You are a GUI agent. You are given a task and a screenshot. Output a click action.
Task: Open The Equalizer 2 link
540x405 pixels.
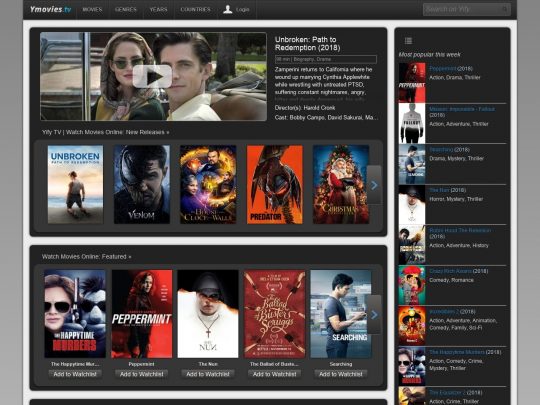pos(448,393)
